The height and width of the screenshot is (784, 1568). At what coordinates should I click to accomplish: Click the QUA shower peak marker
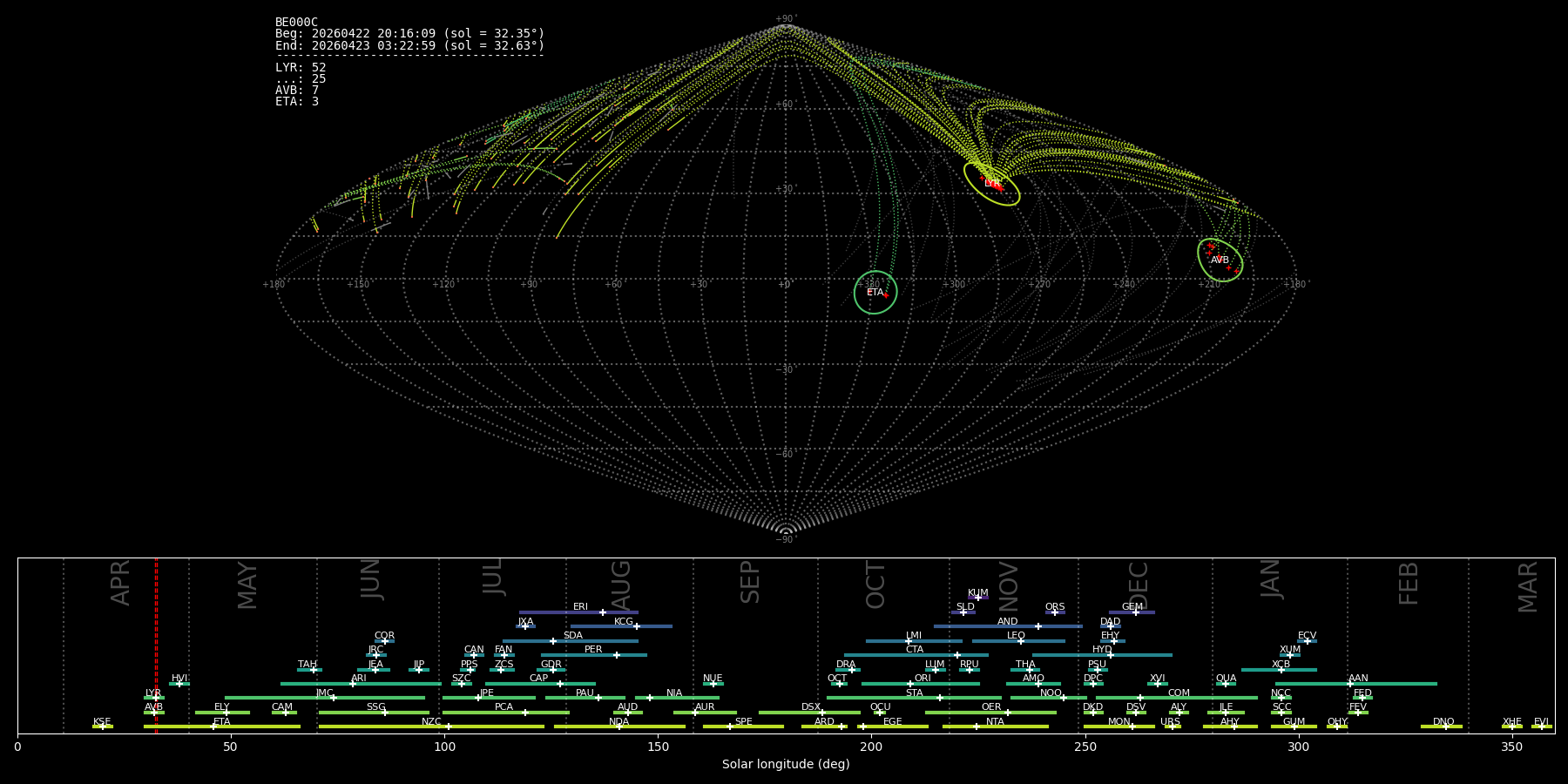[1226, 684]
